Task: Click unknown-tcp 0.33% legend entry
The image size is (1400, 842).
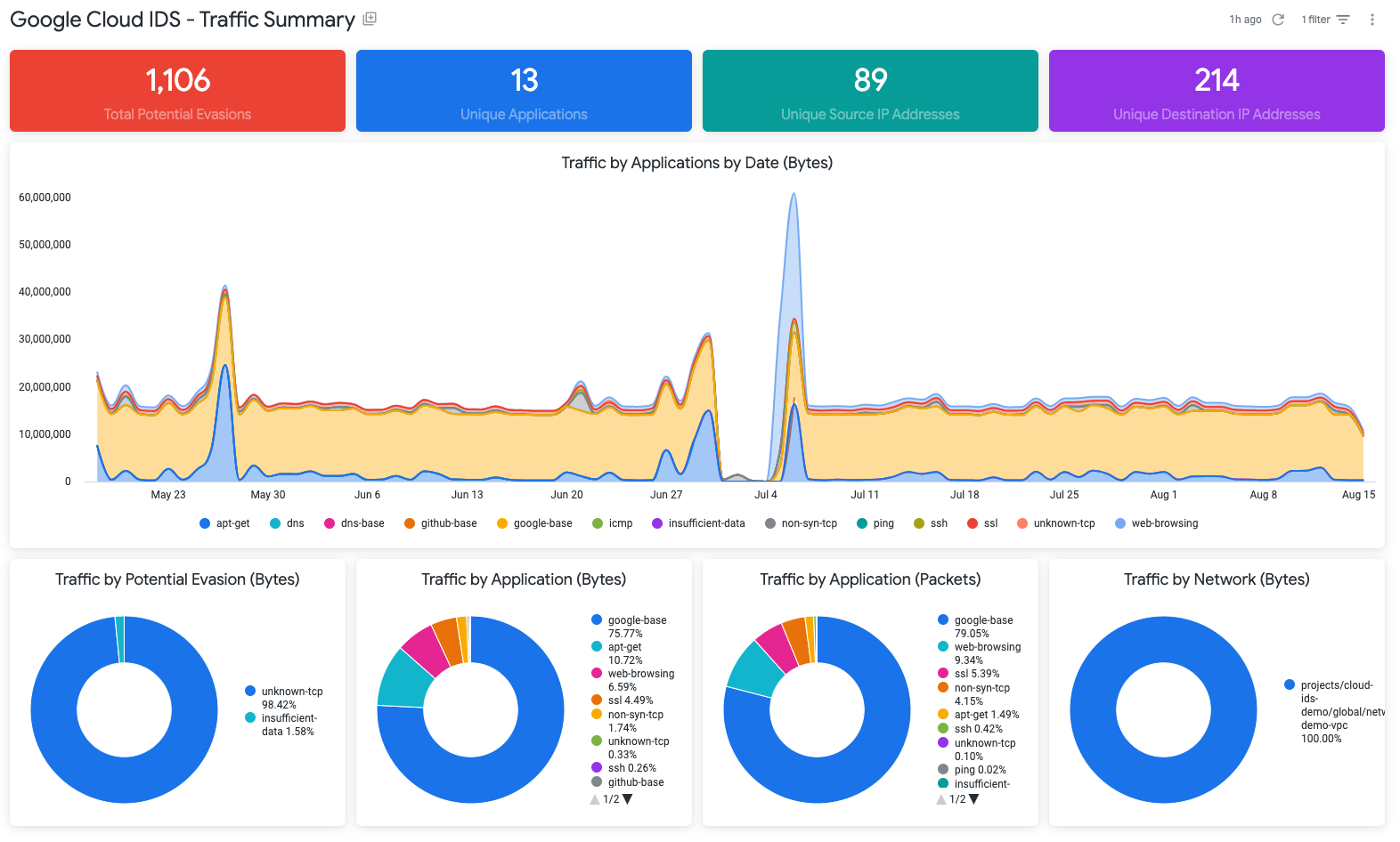Action: click(631, 748)
